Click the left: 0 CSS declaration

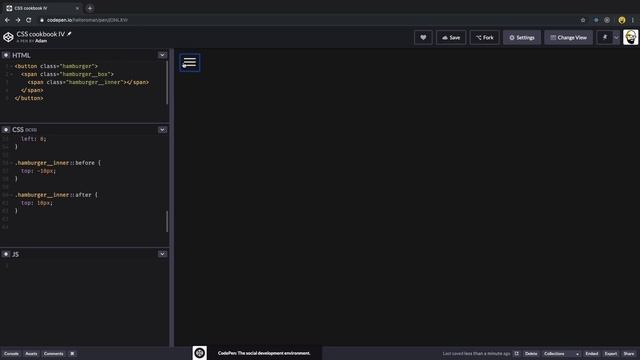tap(34, 139)
